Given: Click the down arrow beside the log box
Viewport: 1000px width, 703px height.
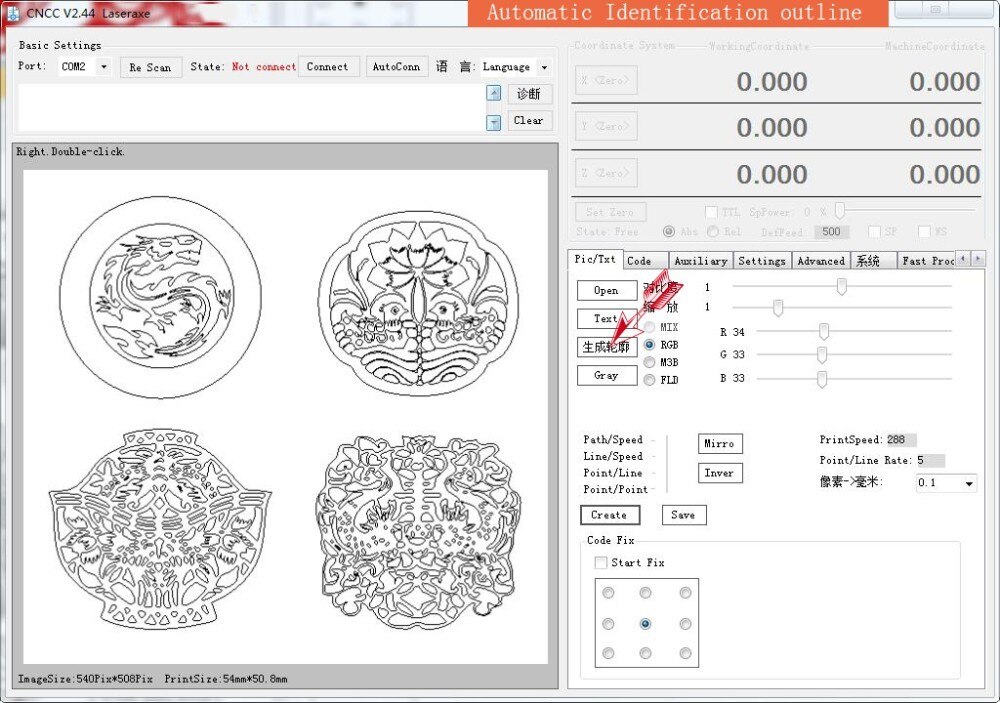Looking at the screenshot, I should tap(493, 122).
